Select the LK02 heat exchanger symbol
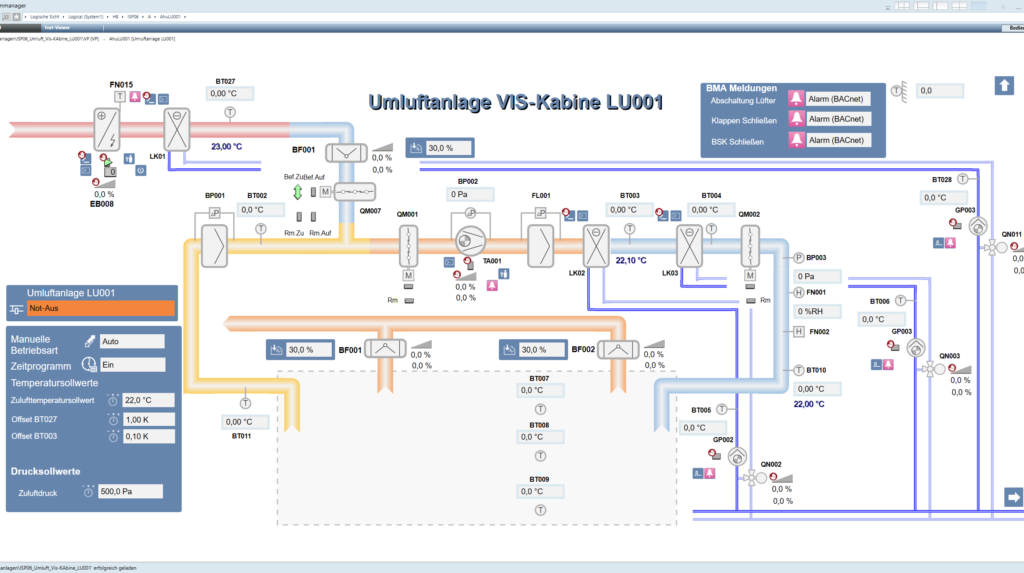The image size is (1024, 573). (x=596, y=245)
